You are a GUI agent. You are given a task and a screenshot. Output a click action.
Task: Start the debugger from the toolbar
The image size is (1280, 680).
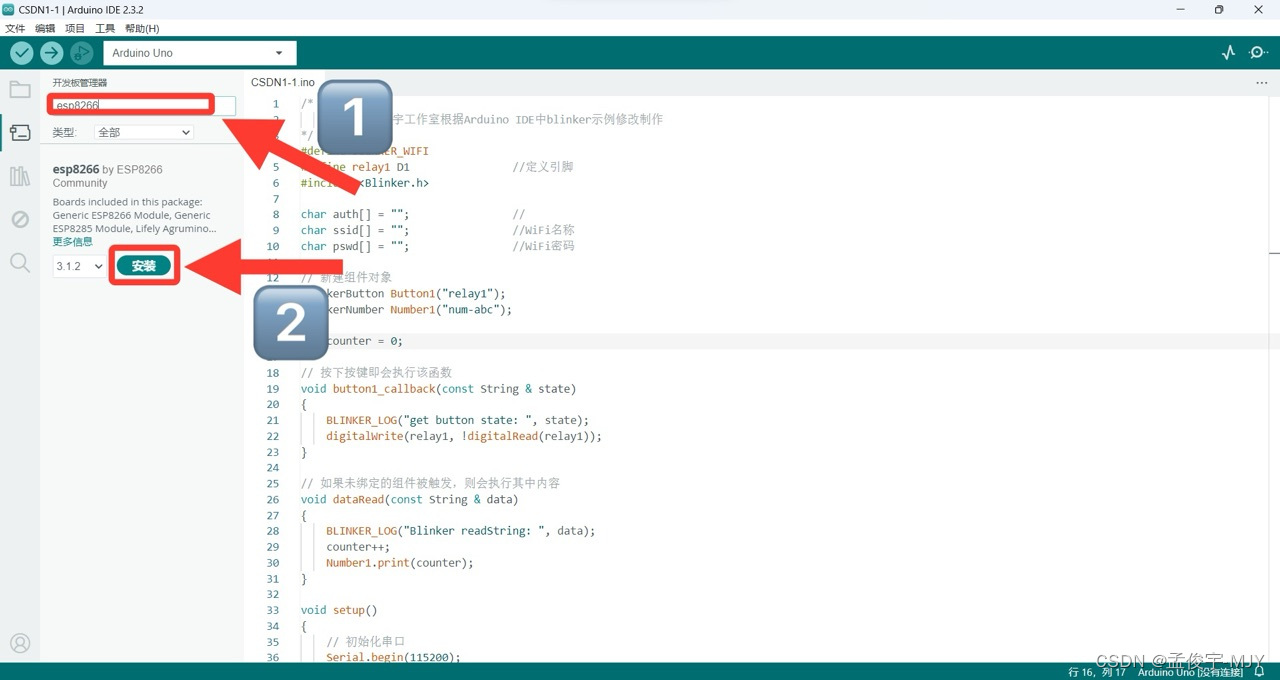(x=81, y=53)
